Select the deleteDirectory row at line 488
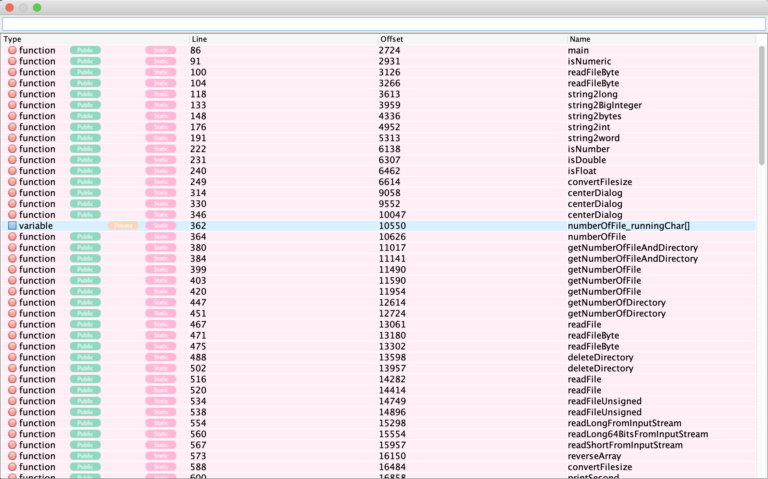 click(x=379, y=357)
